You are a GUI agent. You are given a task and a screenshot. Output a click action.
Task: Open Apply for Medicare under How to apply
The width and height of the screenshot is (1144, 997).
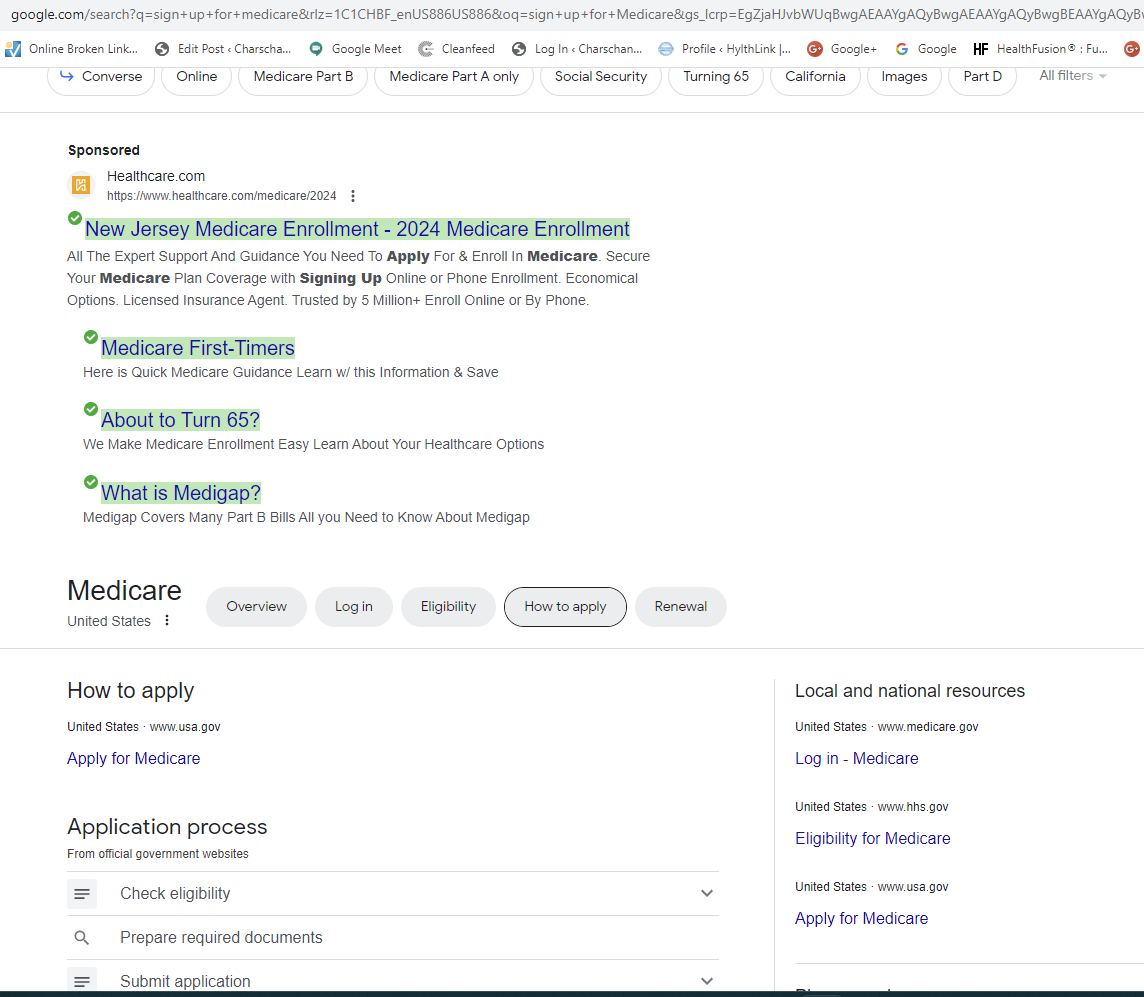(134, 759)
